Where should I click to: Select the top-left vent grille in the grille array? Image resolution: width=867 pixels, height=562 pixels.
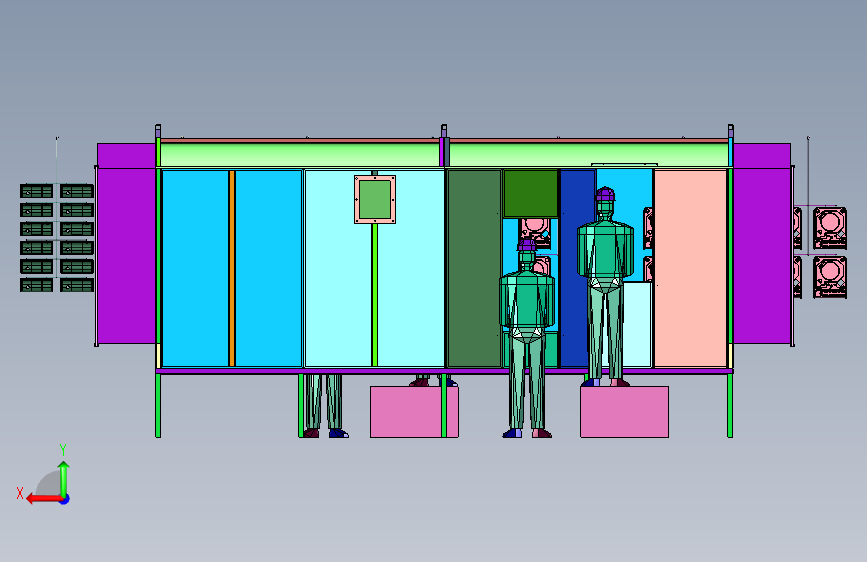[36, 191]
